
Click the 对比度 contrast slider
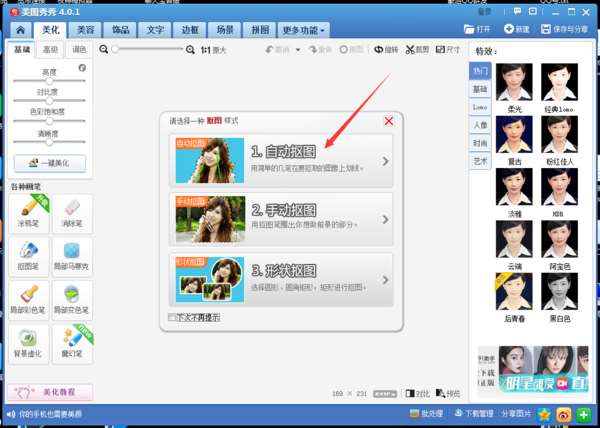pos(49,101)
